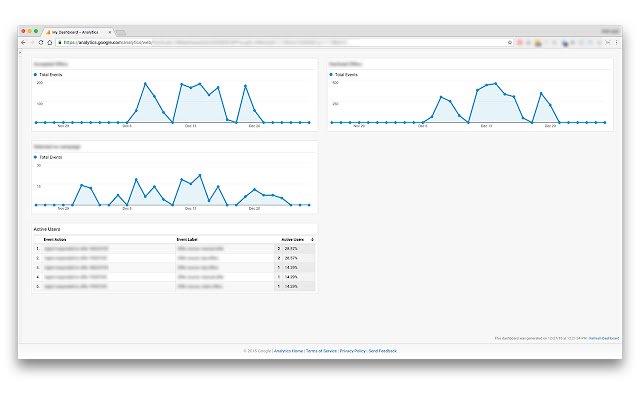The width and height of the screenshot is (640, 400).
Task: Click Total Events legend in the 500-scale chart
Action: click(344, 75)
